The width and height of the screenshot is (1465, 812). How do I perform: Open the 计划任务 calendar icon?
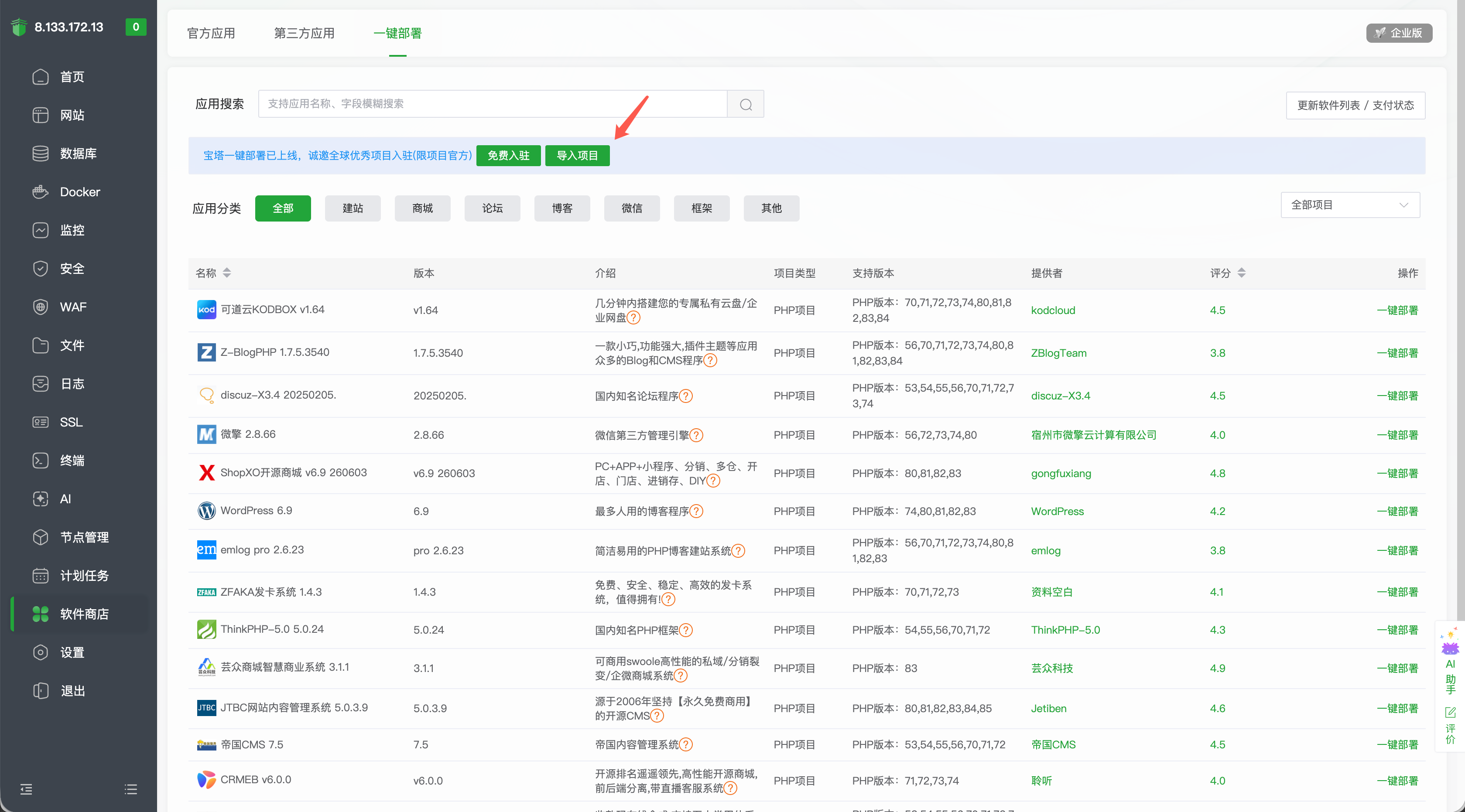(x=41, y=576)
